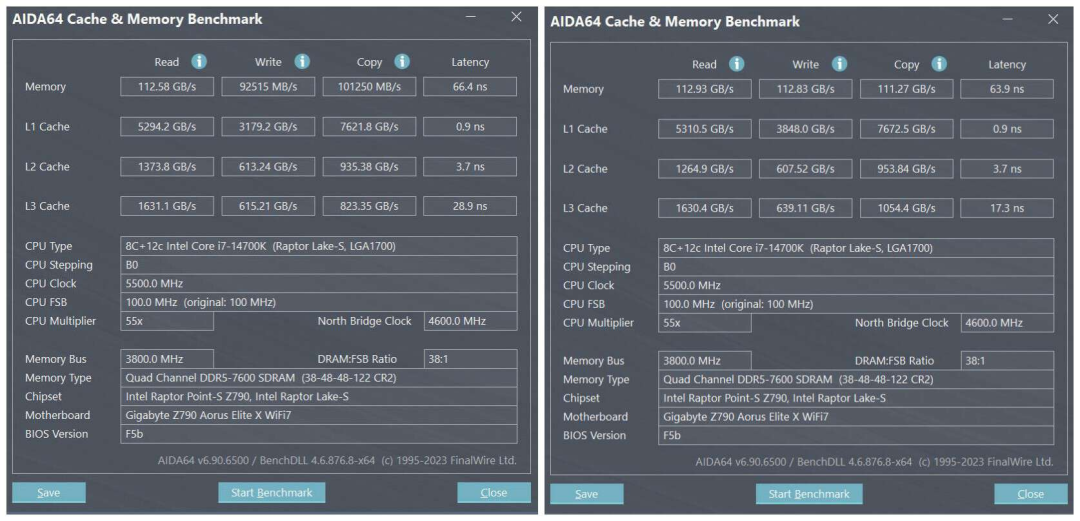Click Memory Type field in right window
The height and width of the screenshot is (521, 1080).
856,380
